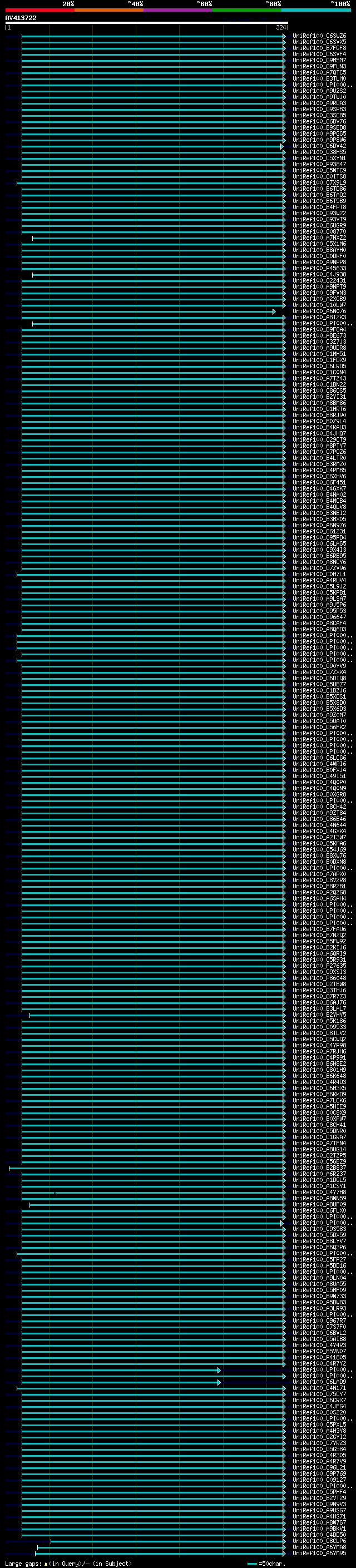Select the UniRef100_Q5CWQ2 label
Image resolution: width=356 pixels, height=1568 pixels.
(x=319, y=1039)
